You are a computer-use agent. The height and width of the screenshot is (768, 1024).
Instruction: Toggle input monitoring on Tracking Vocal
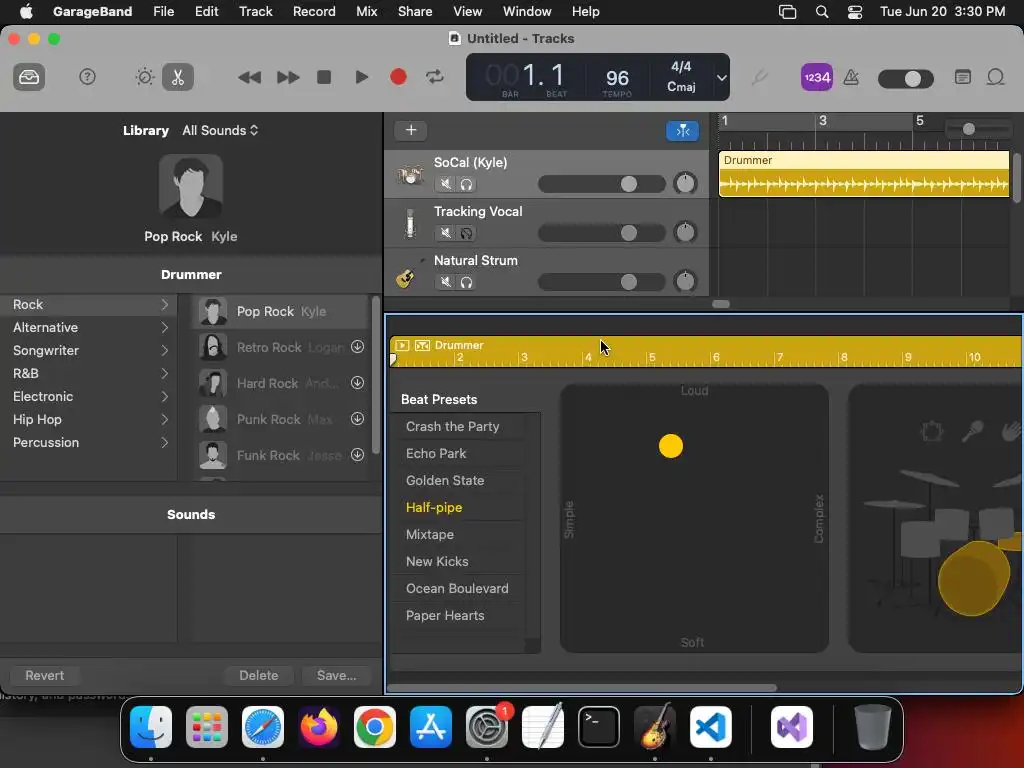(466, 233)
